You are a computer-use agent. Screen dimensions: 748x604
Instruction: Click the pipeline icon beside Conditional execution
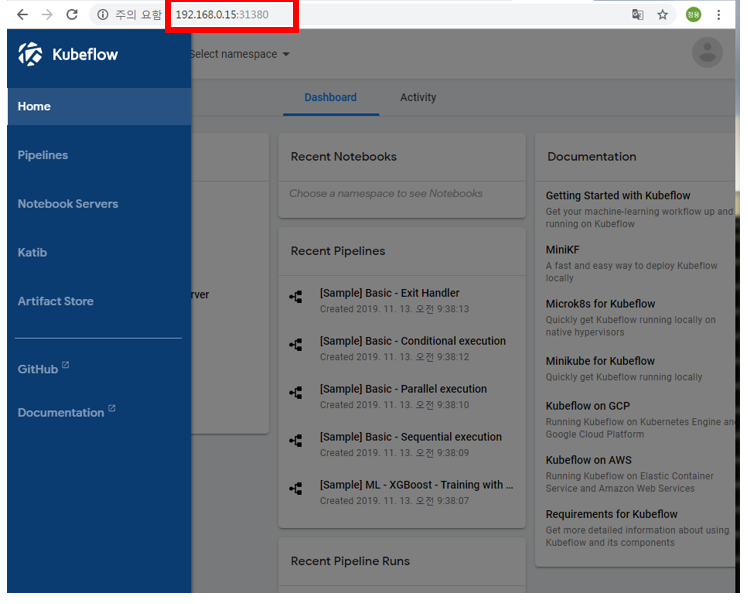(296, 344)
